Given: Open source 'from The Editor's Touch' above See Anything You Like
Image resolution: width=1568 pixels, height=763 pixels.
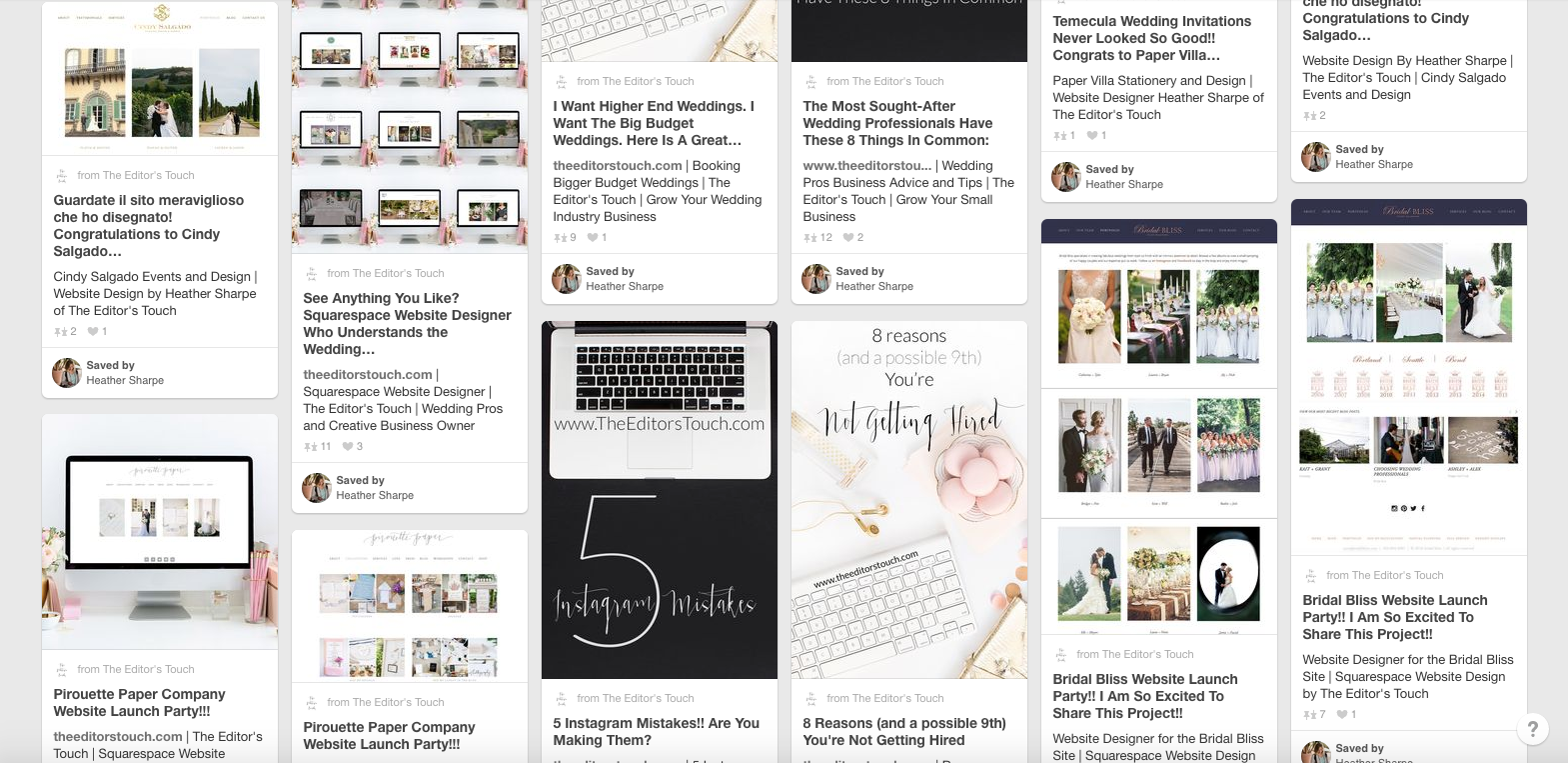Looking at the screenshot, I should (385, 273).
